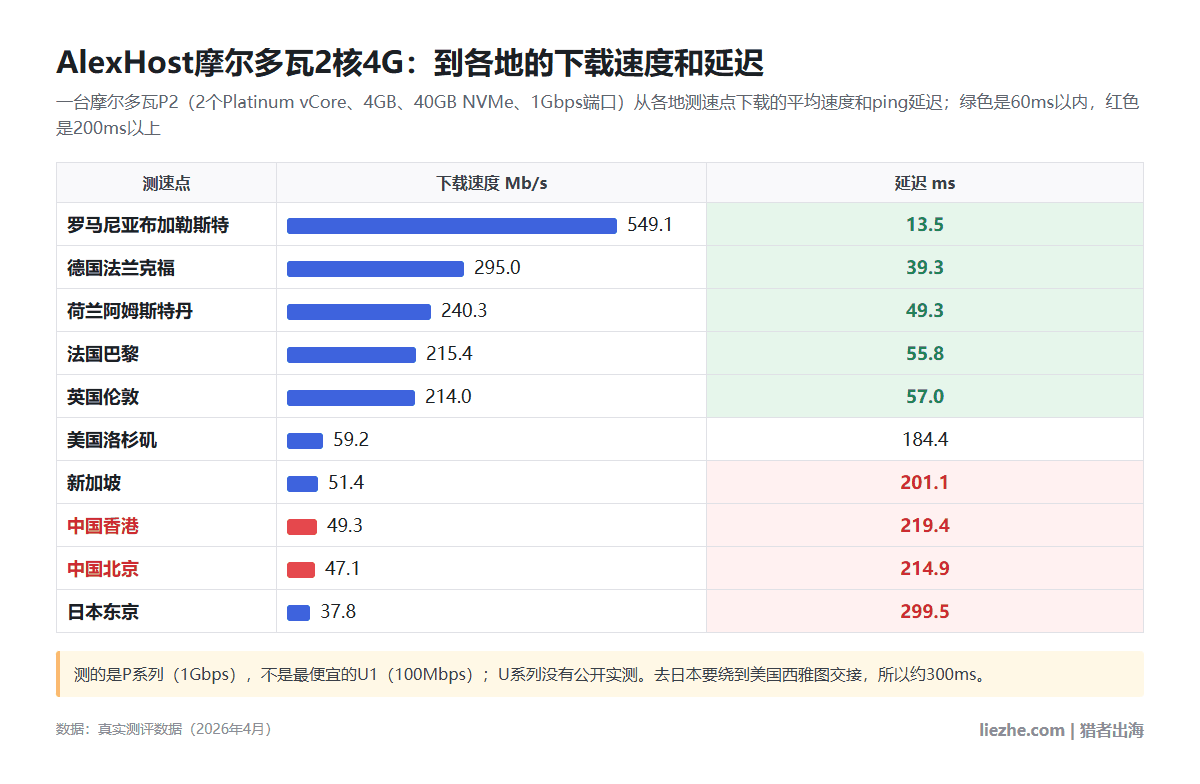Click the 55.8 latency cell
The width and height of the screenshot is (1200, 784).
925,354
